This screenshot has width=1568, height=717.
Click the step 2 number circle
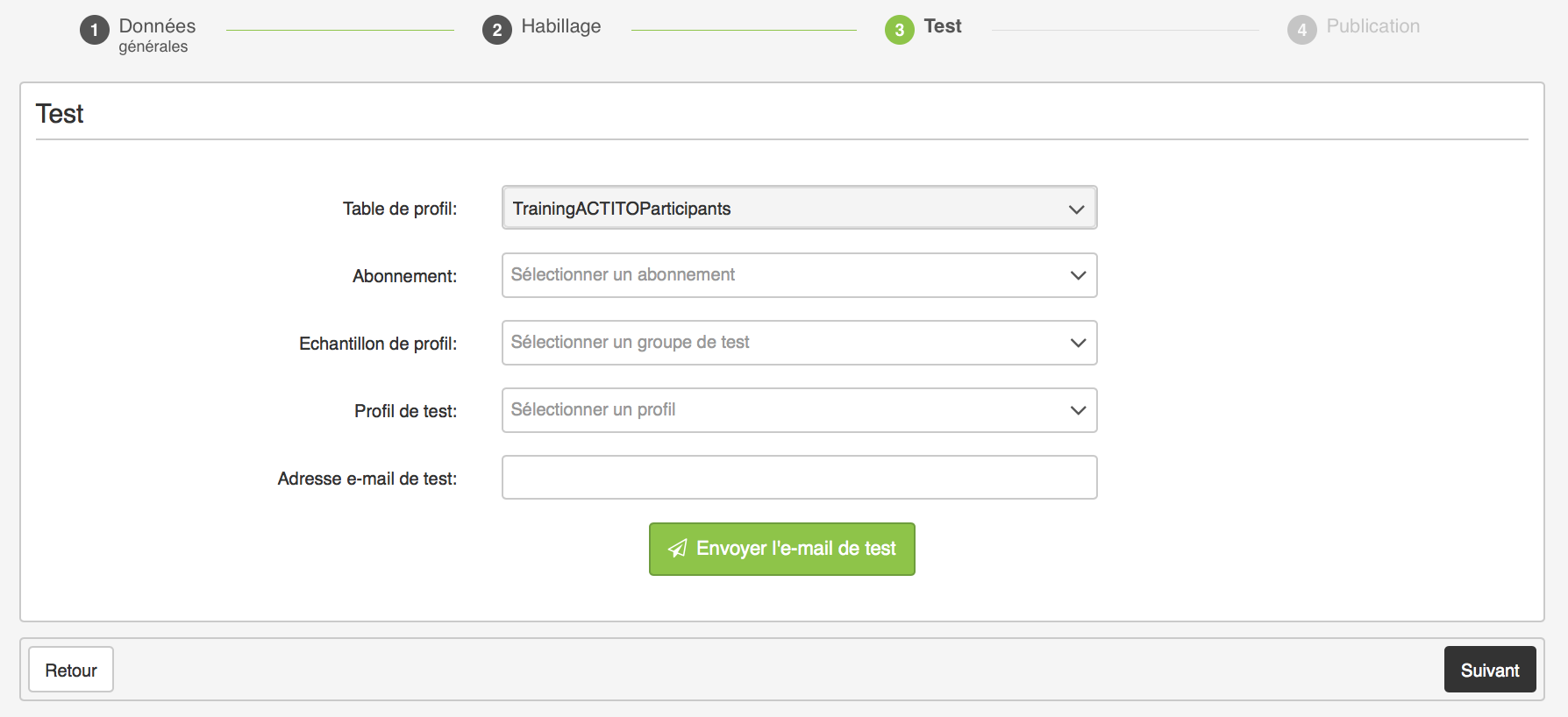[x=496, y=30]
